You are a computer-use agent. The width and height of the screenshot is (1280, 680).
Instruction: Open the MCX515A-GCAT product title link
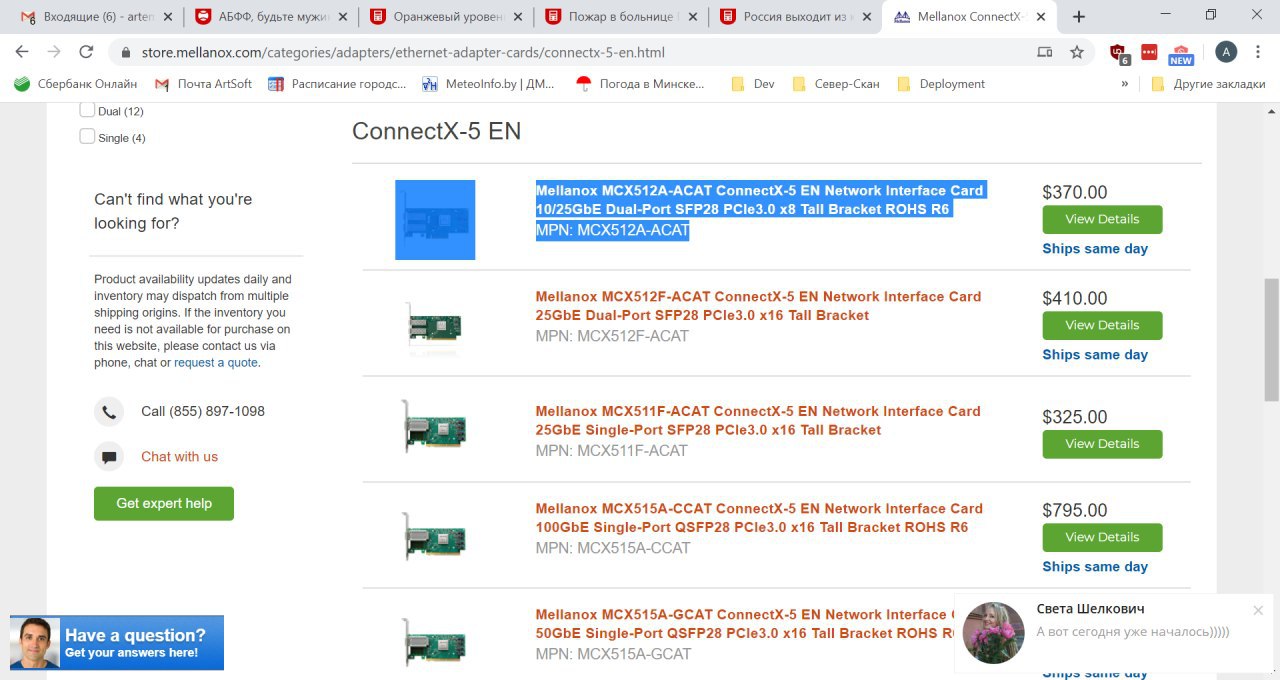(x=745, y=624)
